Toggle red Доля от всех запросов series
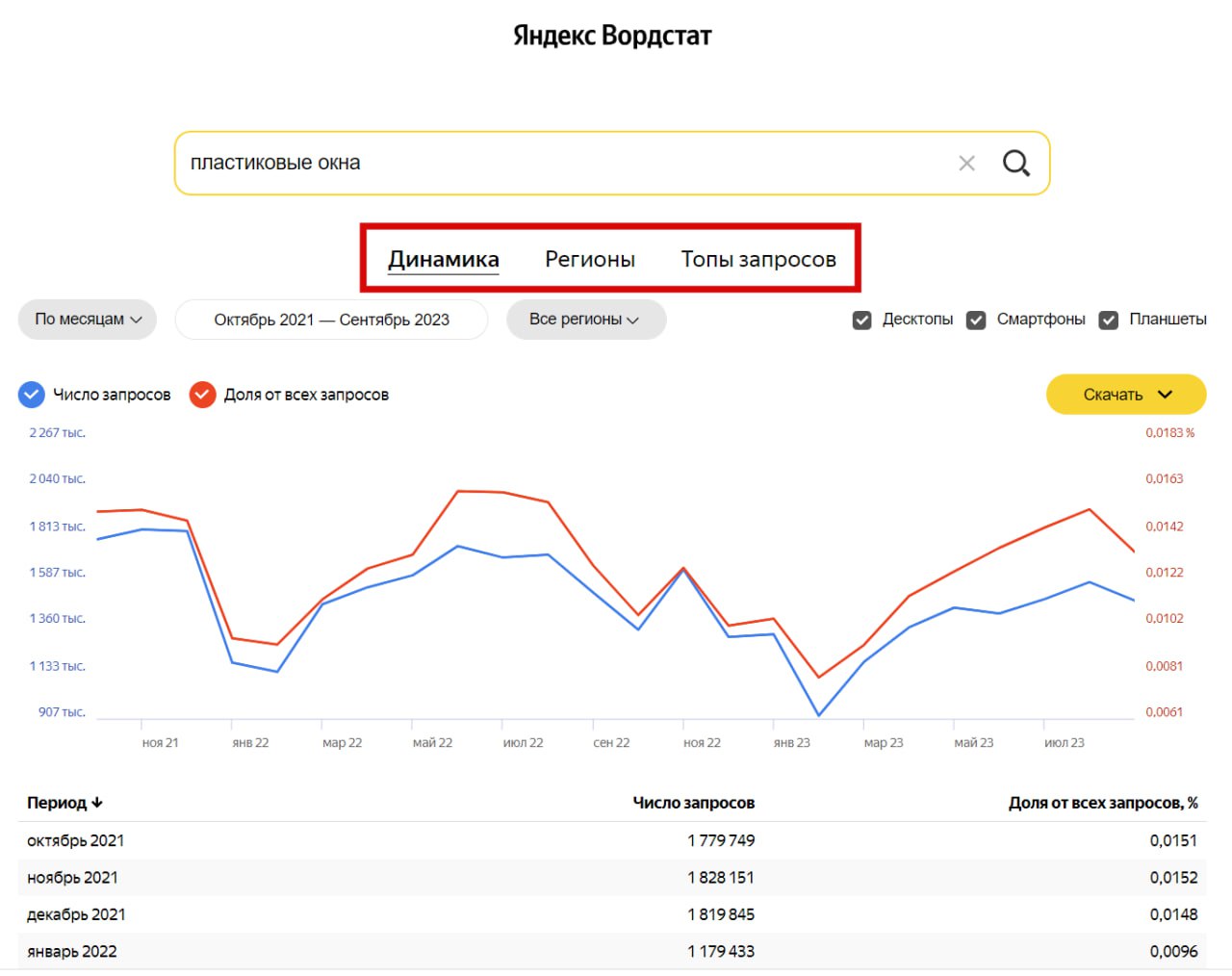 coord(202,395)
